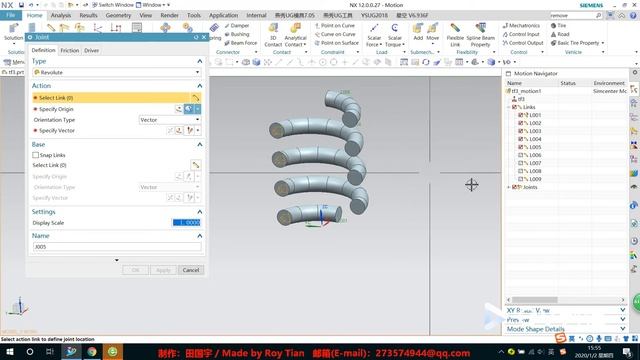The height and width of the screenshot is (360, 640).
Task: Collapse the Settings section
Action: (200, 212)
